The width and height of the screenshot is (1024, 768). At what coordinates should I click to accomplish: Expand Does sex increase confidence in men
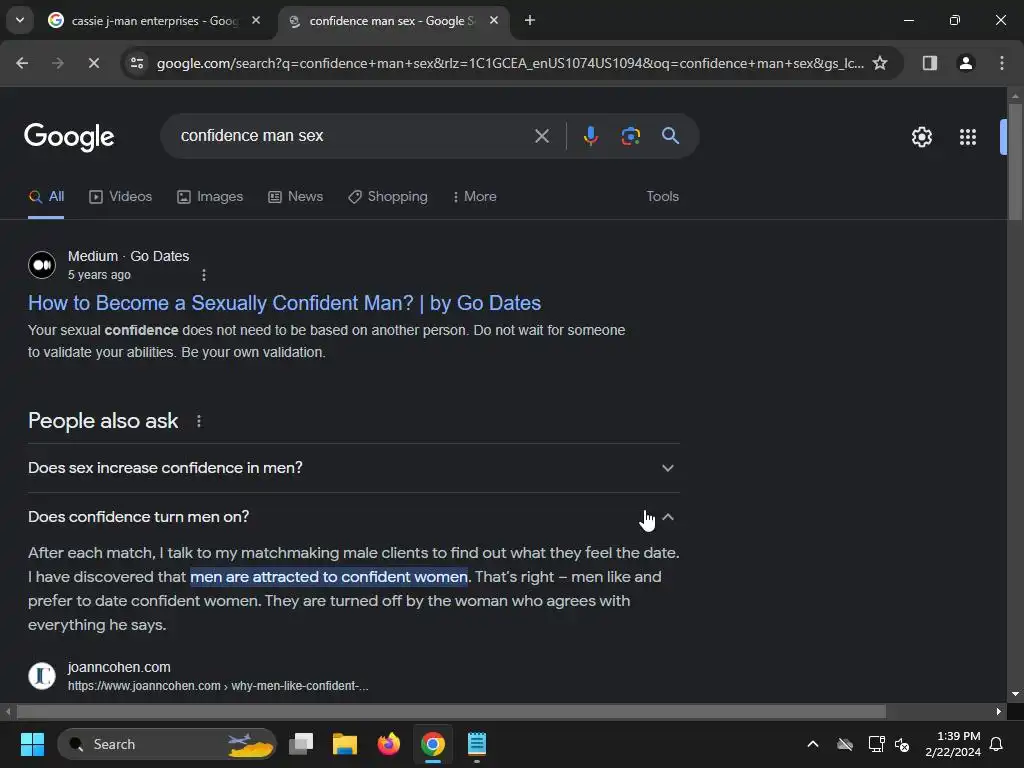[353, 468]
